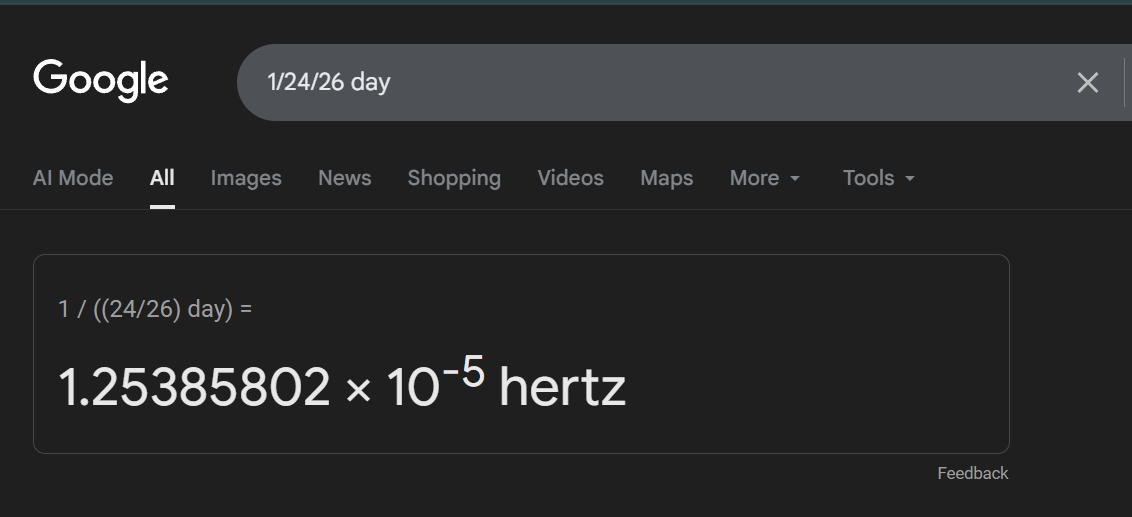The height and width of the screenshot is (517, 1132).
Task: Switch to the Videos tab
Action: pos(571,178)
